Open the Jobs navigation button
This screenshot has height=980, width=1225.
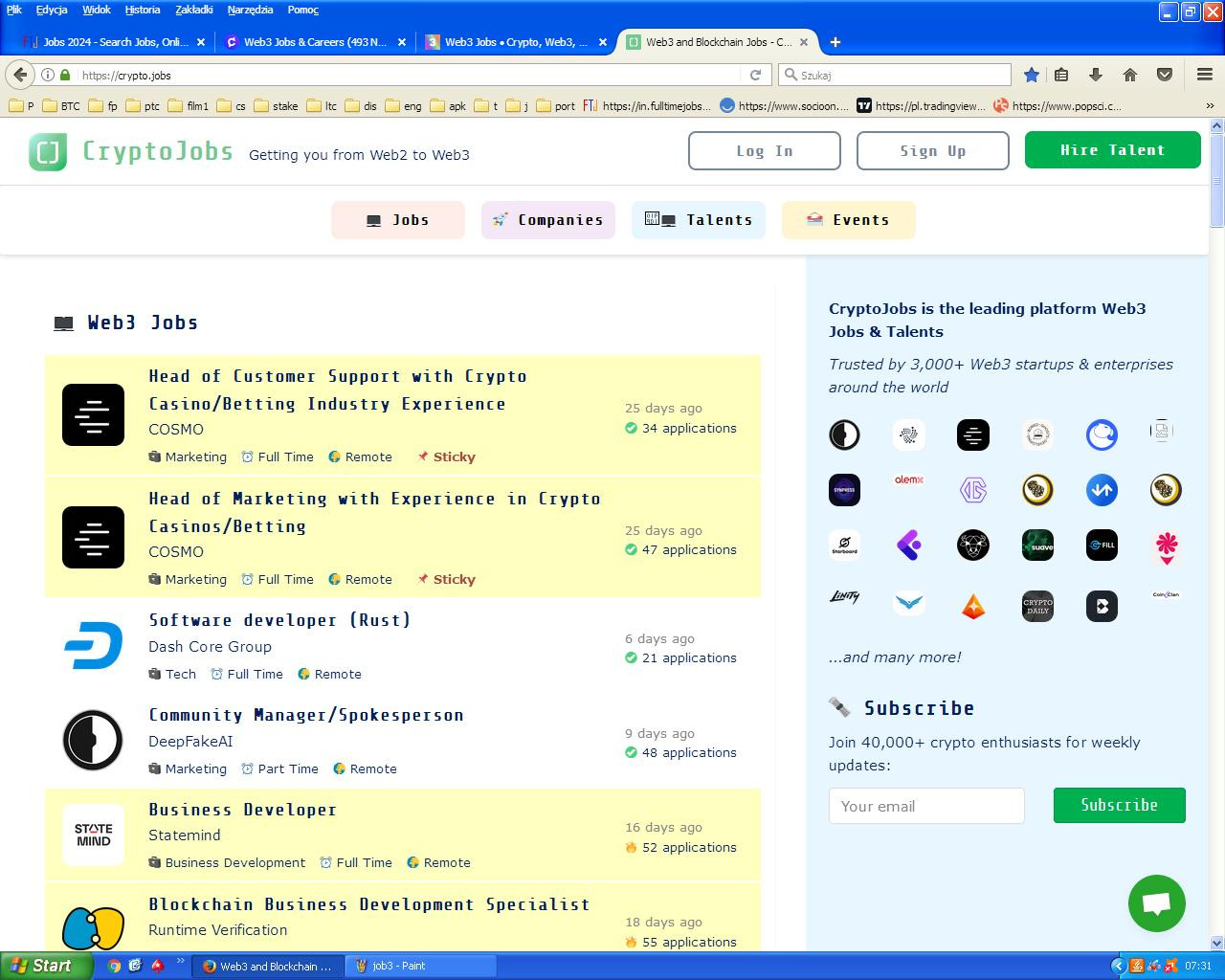point(397,220)
